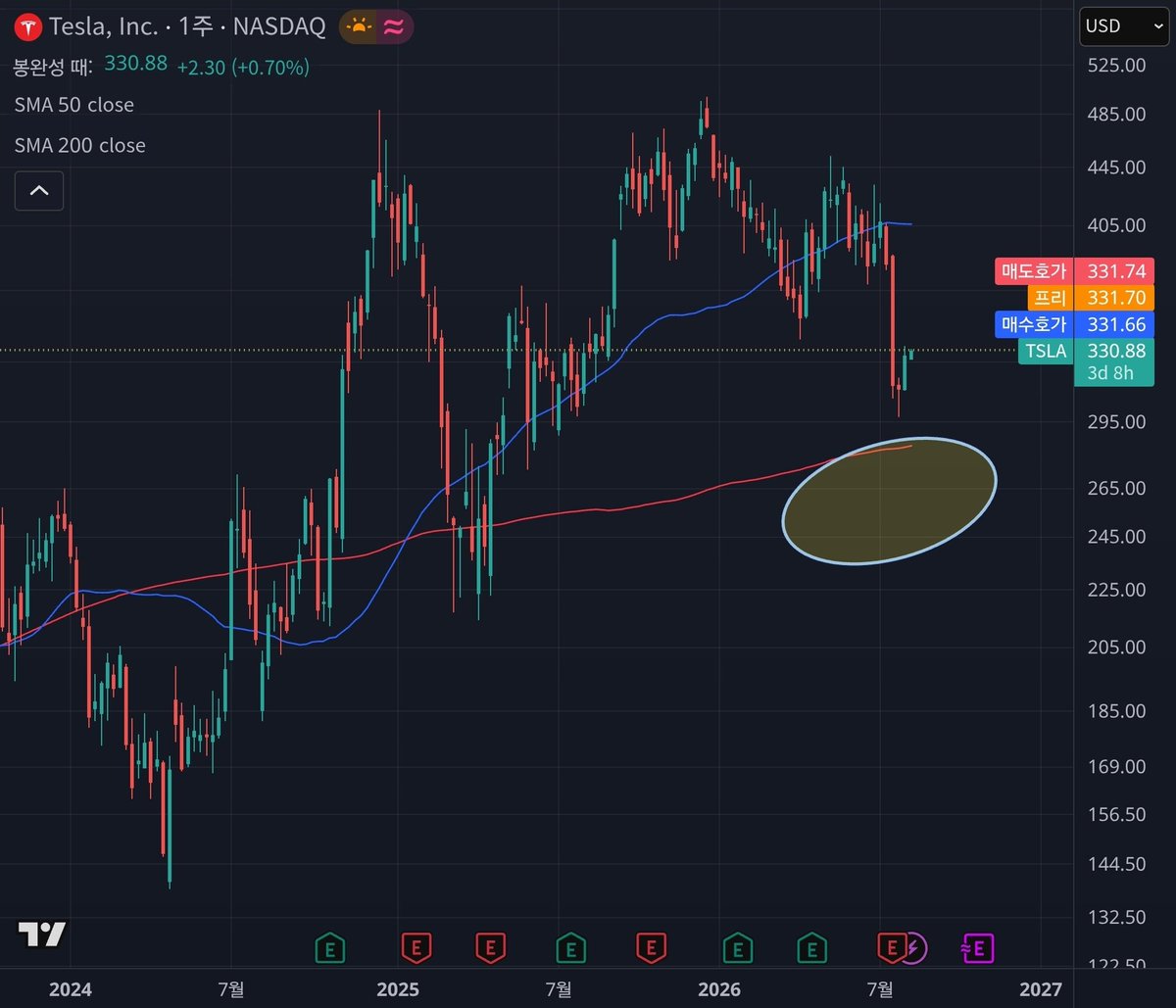Click the TradingView logo on the chart

click(x=42, y=935)
